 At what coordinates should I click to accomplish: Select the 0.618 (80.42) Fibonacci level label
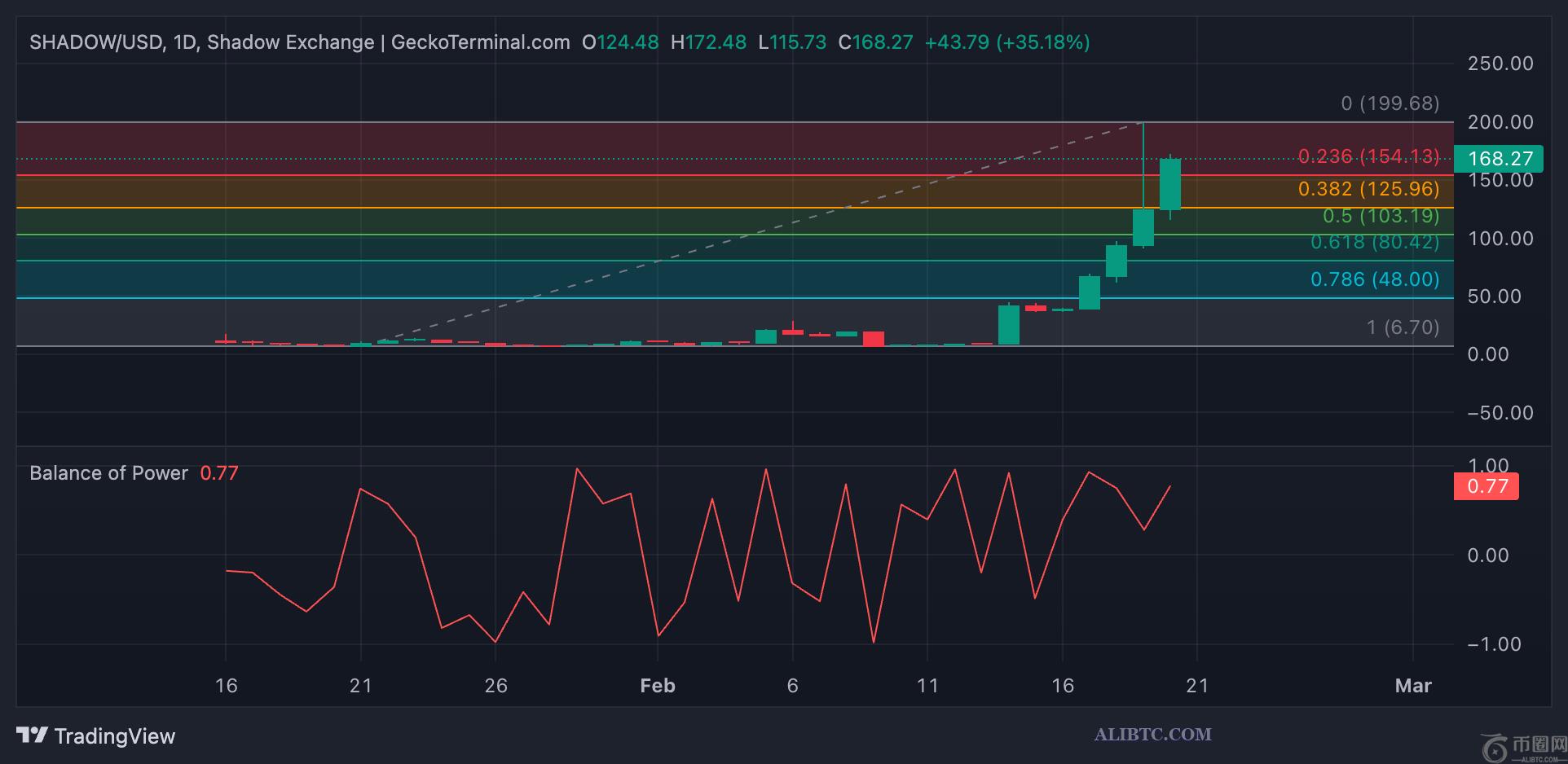1374,242
